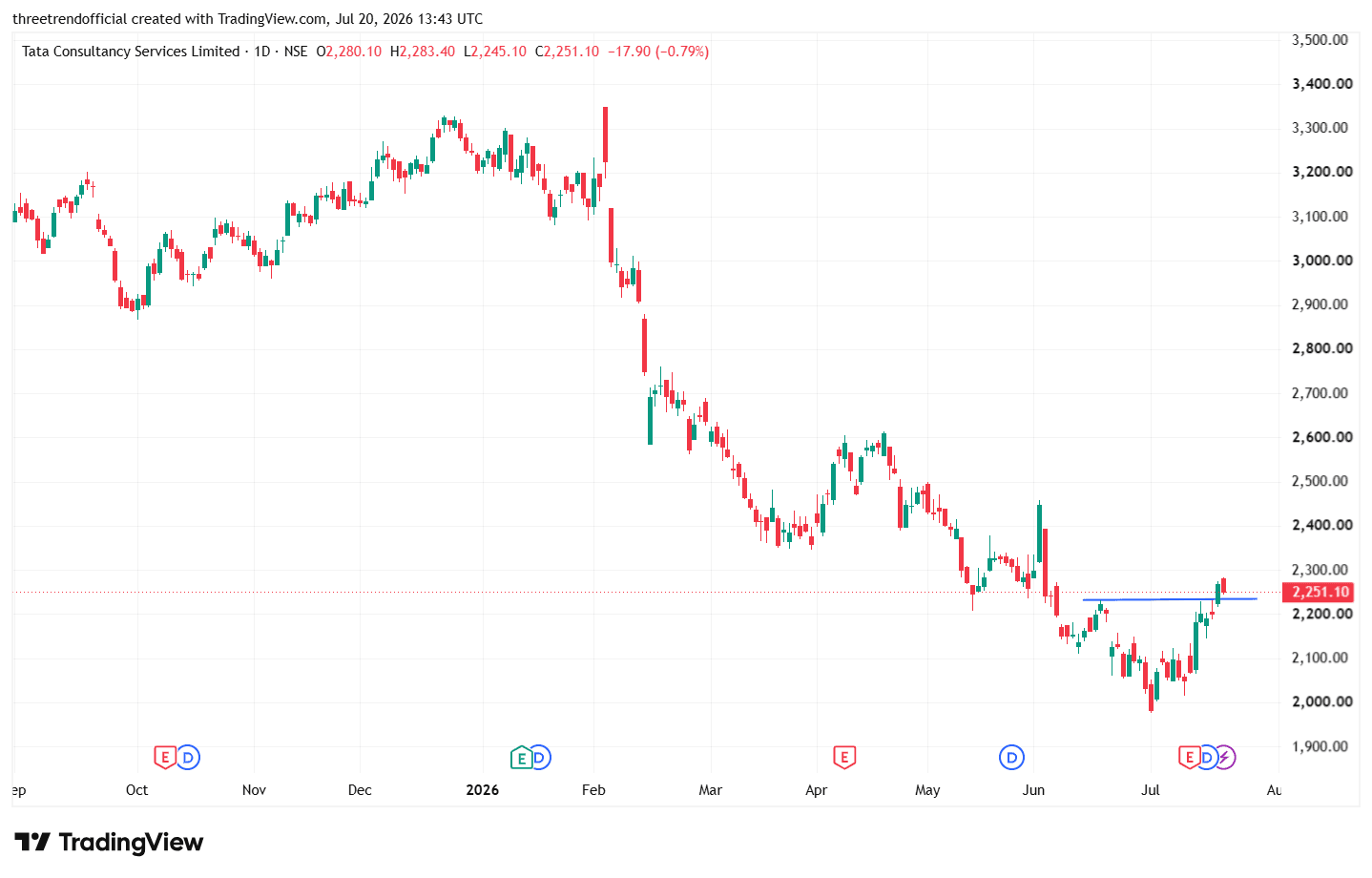
Task: Click the 2,100.00 price axis label
Action: coord(1320,658)
